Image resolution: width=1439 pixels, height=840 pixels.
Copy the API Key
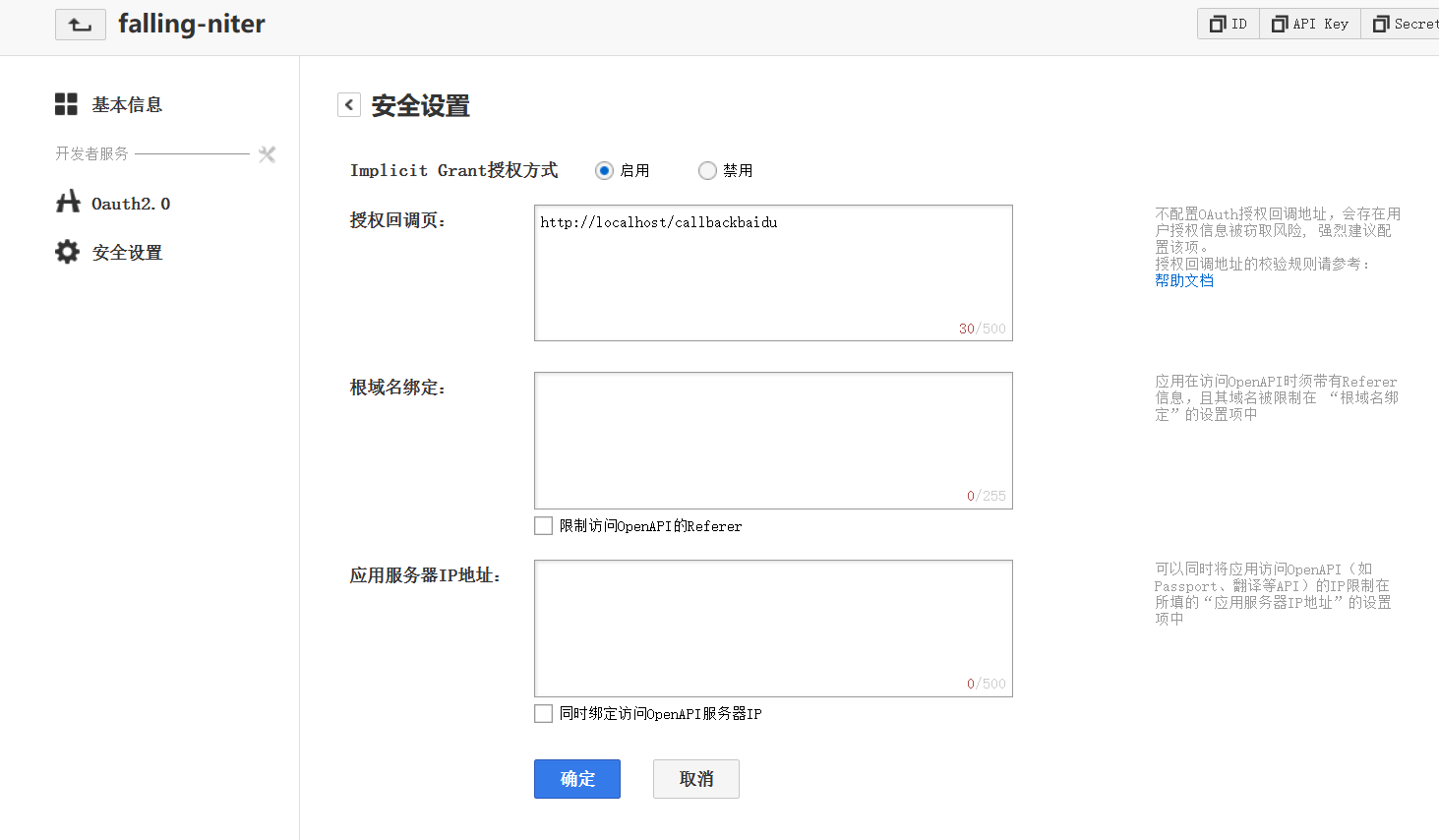point(1310,24)
